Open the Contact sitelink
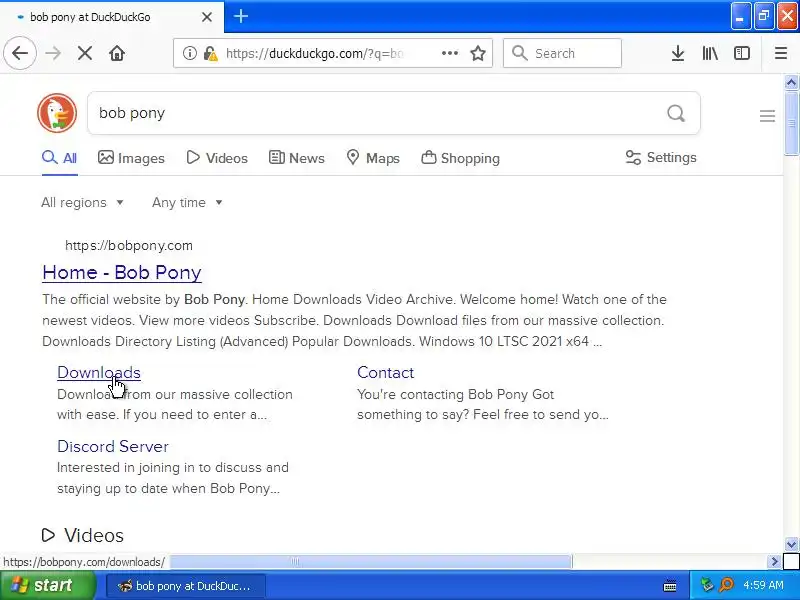This screenshot has width=800, height=600. 385,372
